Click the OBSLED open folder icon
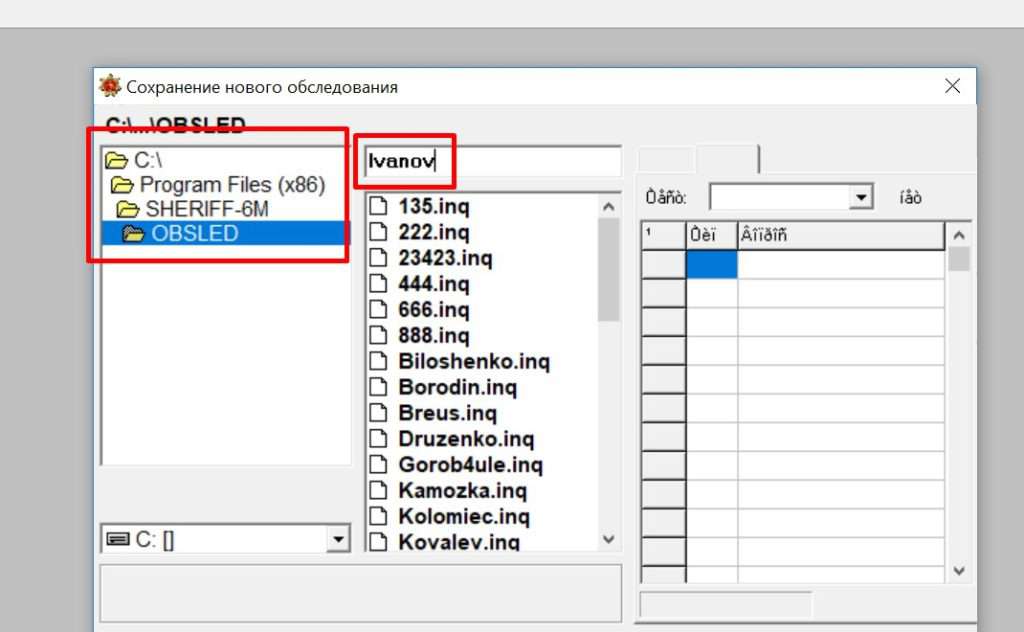Viewport: 1024px width, 632px height. tap(134, 234)
